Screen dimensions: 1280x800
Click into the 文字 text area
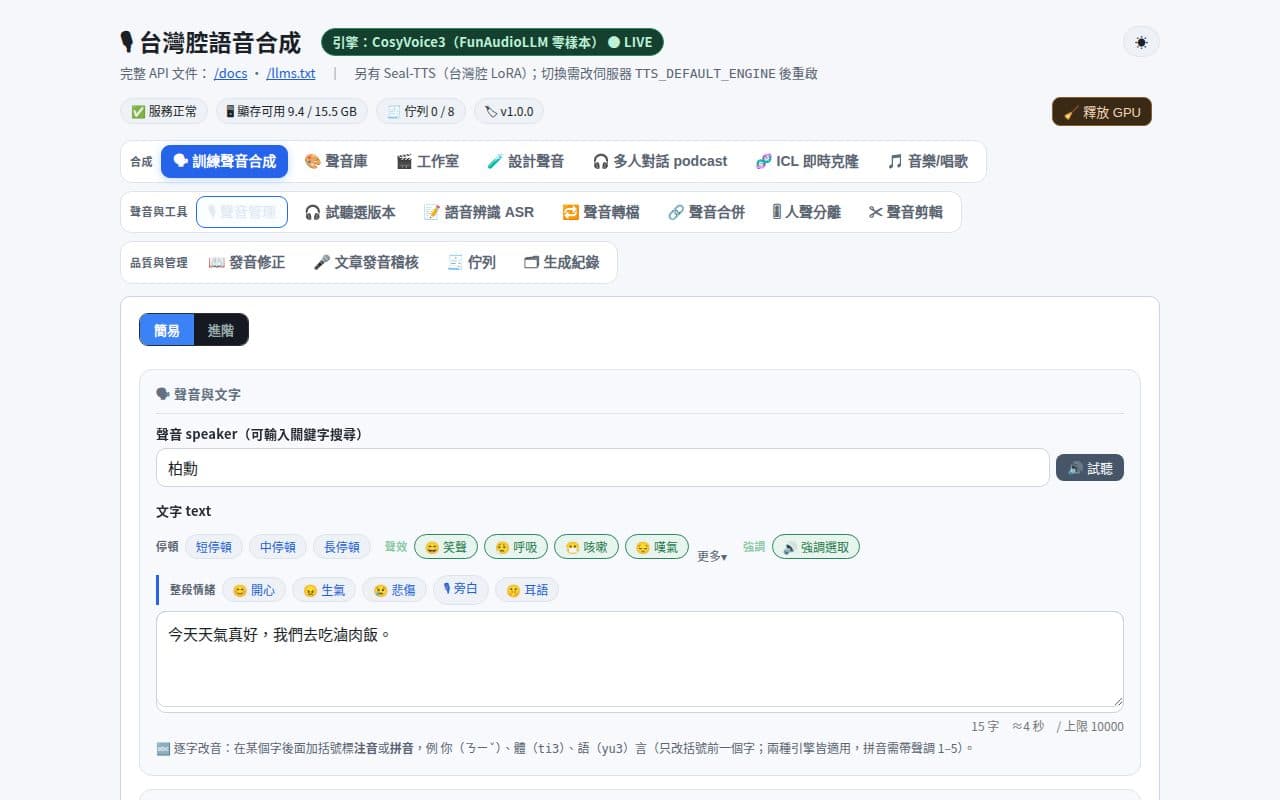pyautogui.click(x=640, y=660)
